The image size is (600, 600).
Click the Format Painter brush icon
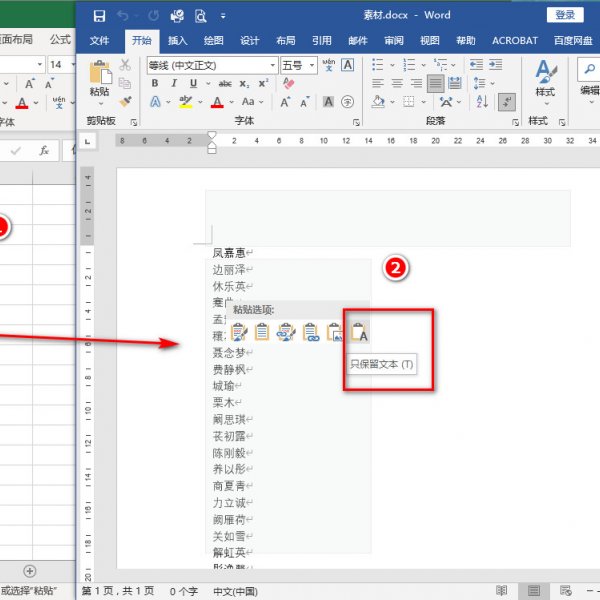tap(125, 102)
